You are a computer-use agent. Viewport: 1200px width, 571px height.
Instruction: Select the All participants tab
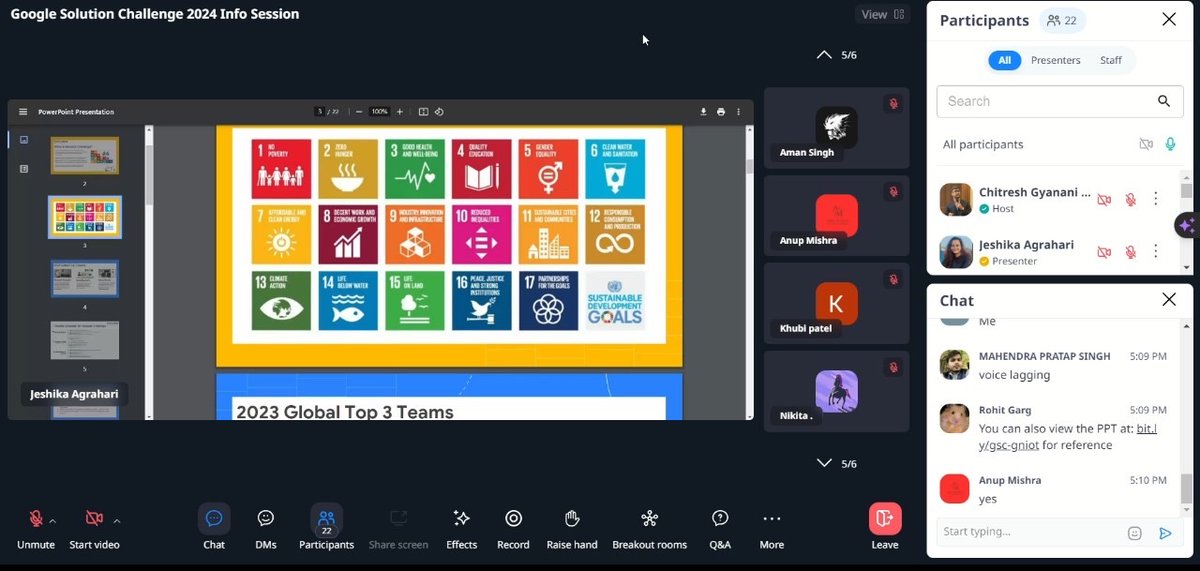pos(1004,60)
